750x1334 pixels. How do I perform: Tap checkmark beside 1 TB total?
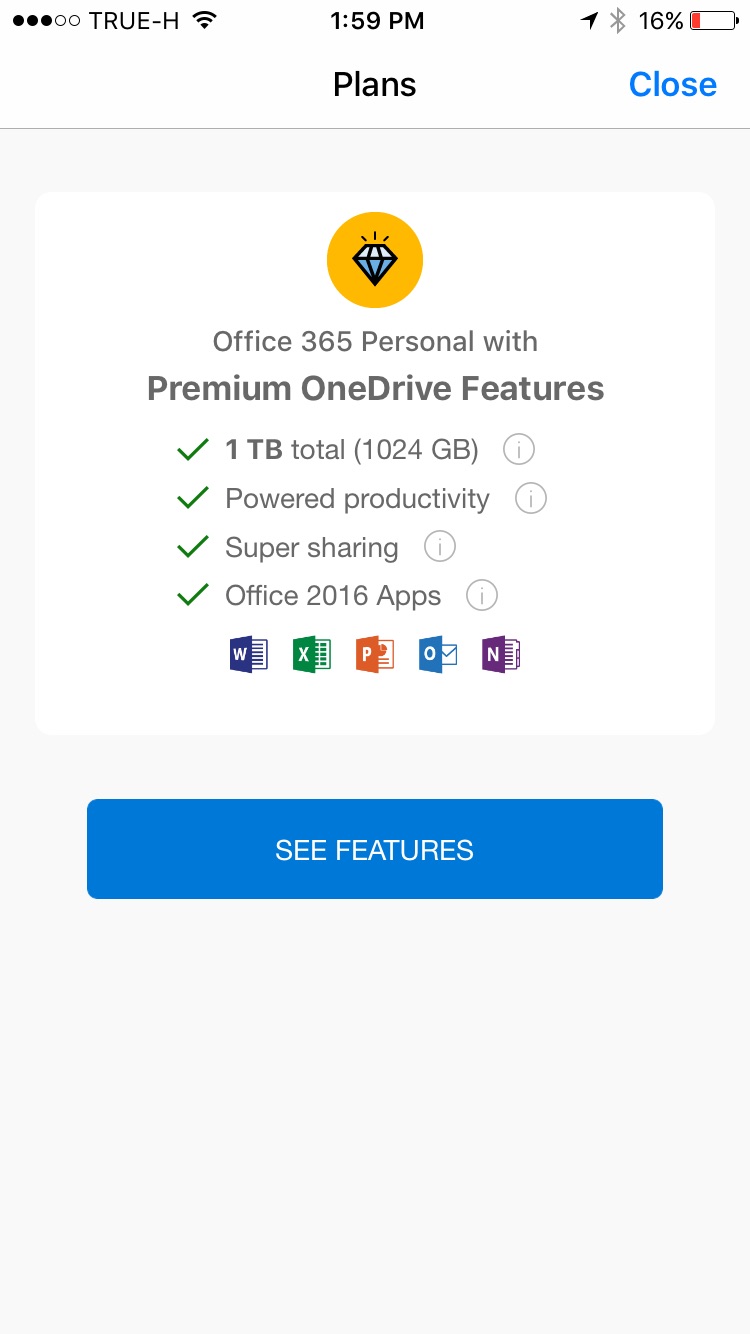[x=192, y=450]
